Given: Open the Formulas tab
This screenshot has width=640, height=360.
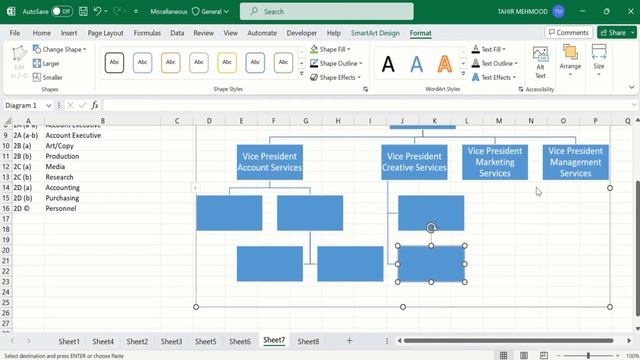Looking at the screenshot, I should pos(147,33).
